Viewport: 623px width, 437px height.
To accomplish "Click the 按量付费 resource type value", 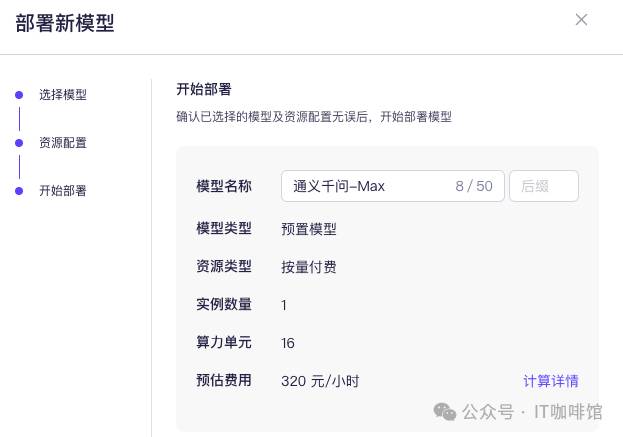I will (309, 267).
